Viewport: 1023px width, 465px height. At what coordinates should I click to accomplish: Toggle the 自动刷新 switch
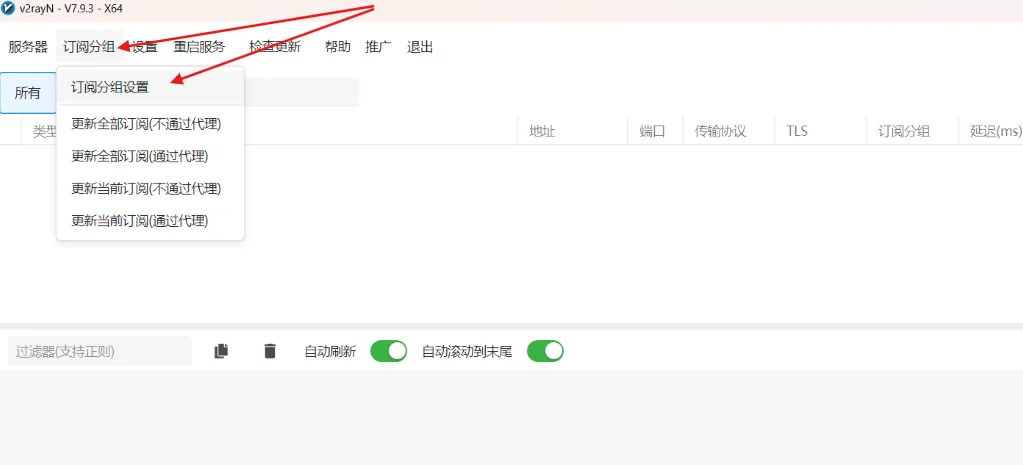pos(388,352)
